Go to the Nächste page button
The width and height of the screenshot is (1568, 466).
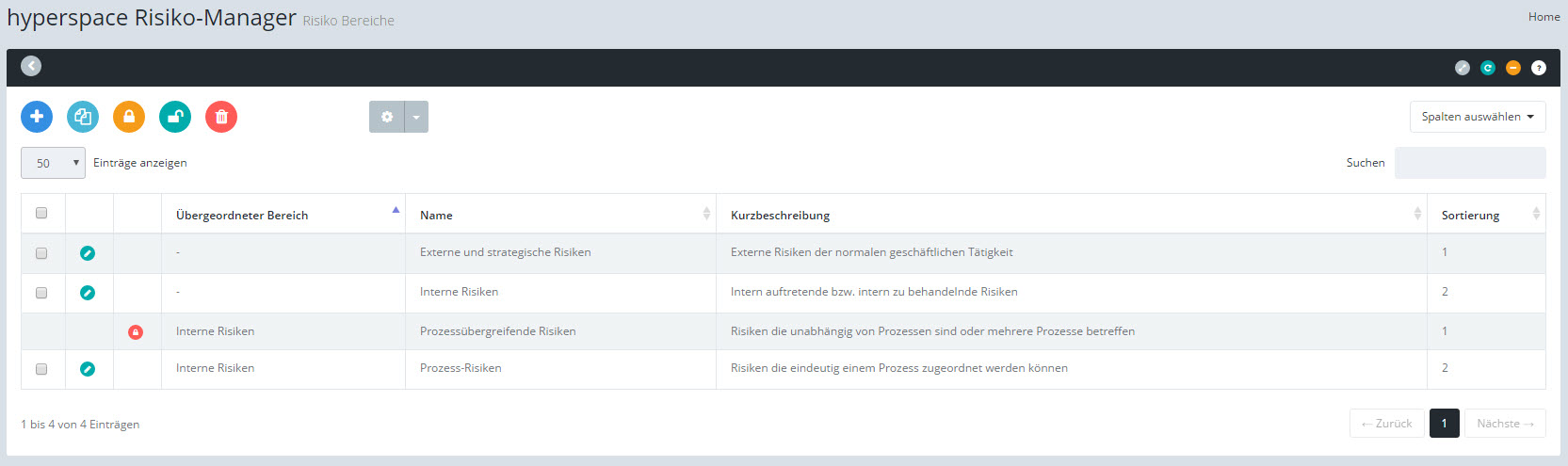click(1505, 424)
